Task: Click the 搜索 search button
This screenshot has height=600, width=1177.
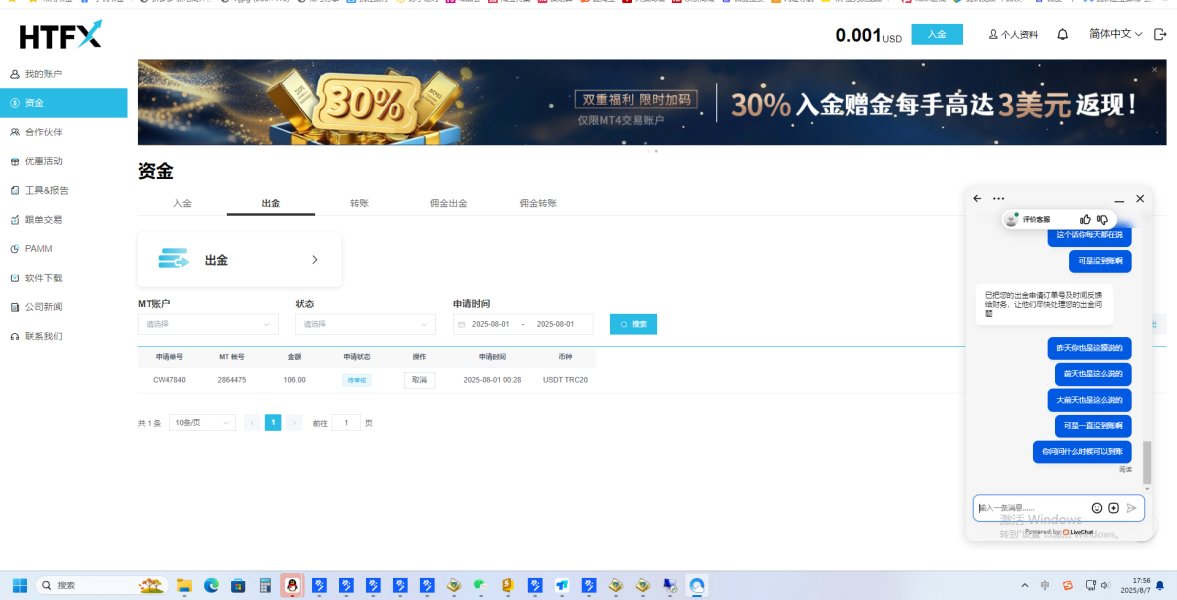Action: 633,324
